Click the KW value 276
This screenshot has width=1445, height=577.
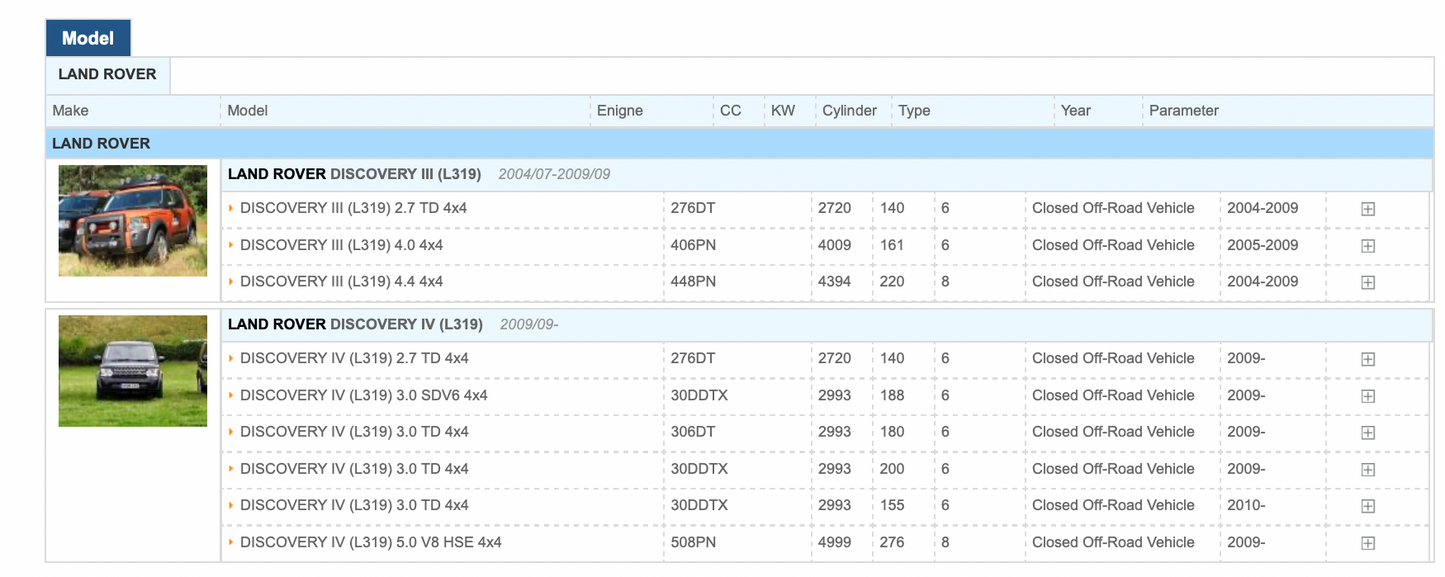(892, 542)
